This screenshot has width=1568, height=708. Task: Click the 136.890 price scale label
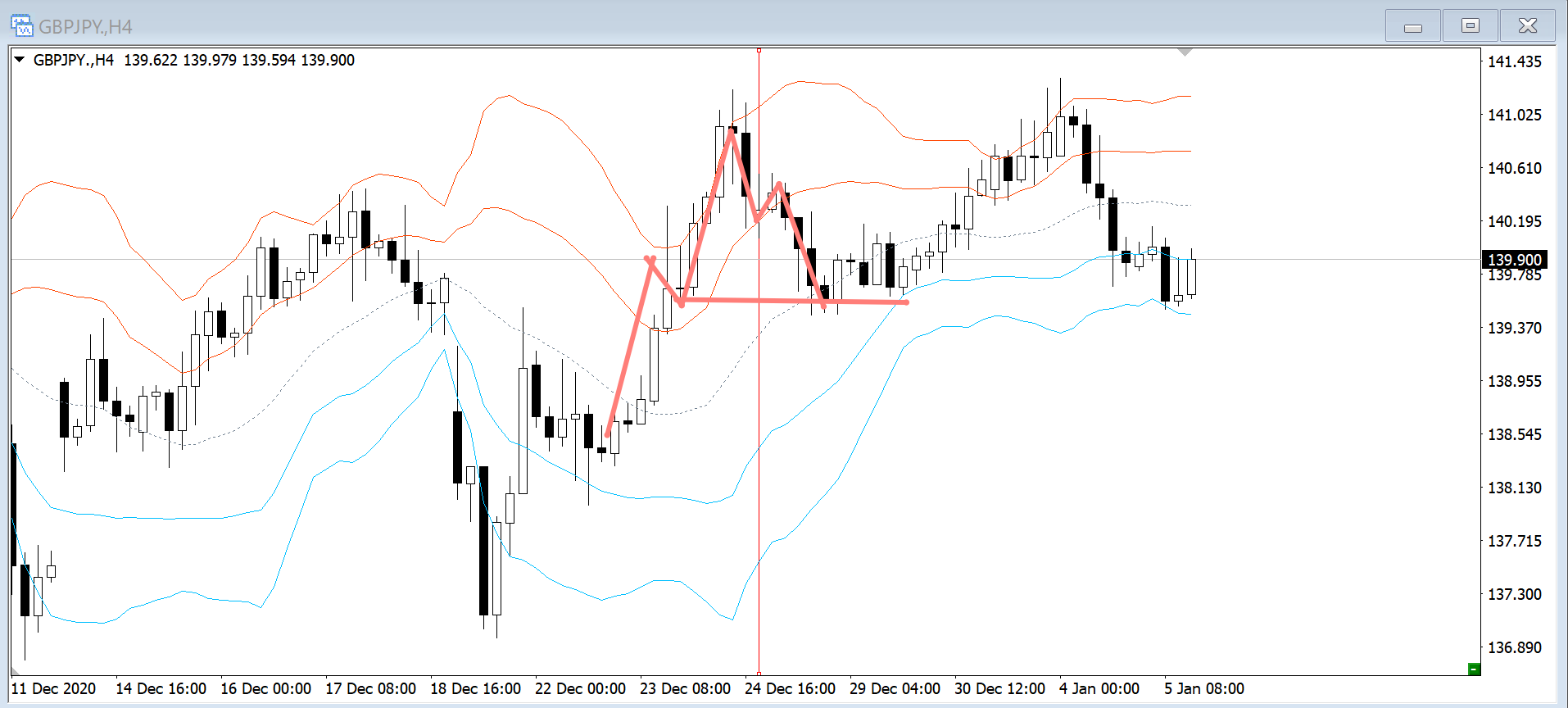[x=1514, y=647]
